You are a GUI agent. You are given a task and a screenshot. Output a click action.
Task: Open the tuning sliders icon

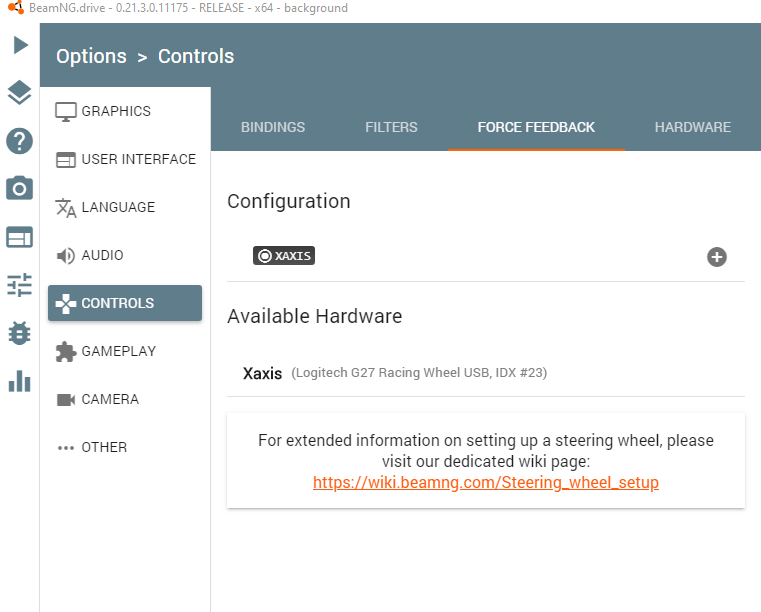[x=19, y=285]
